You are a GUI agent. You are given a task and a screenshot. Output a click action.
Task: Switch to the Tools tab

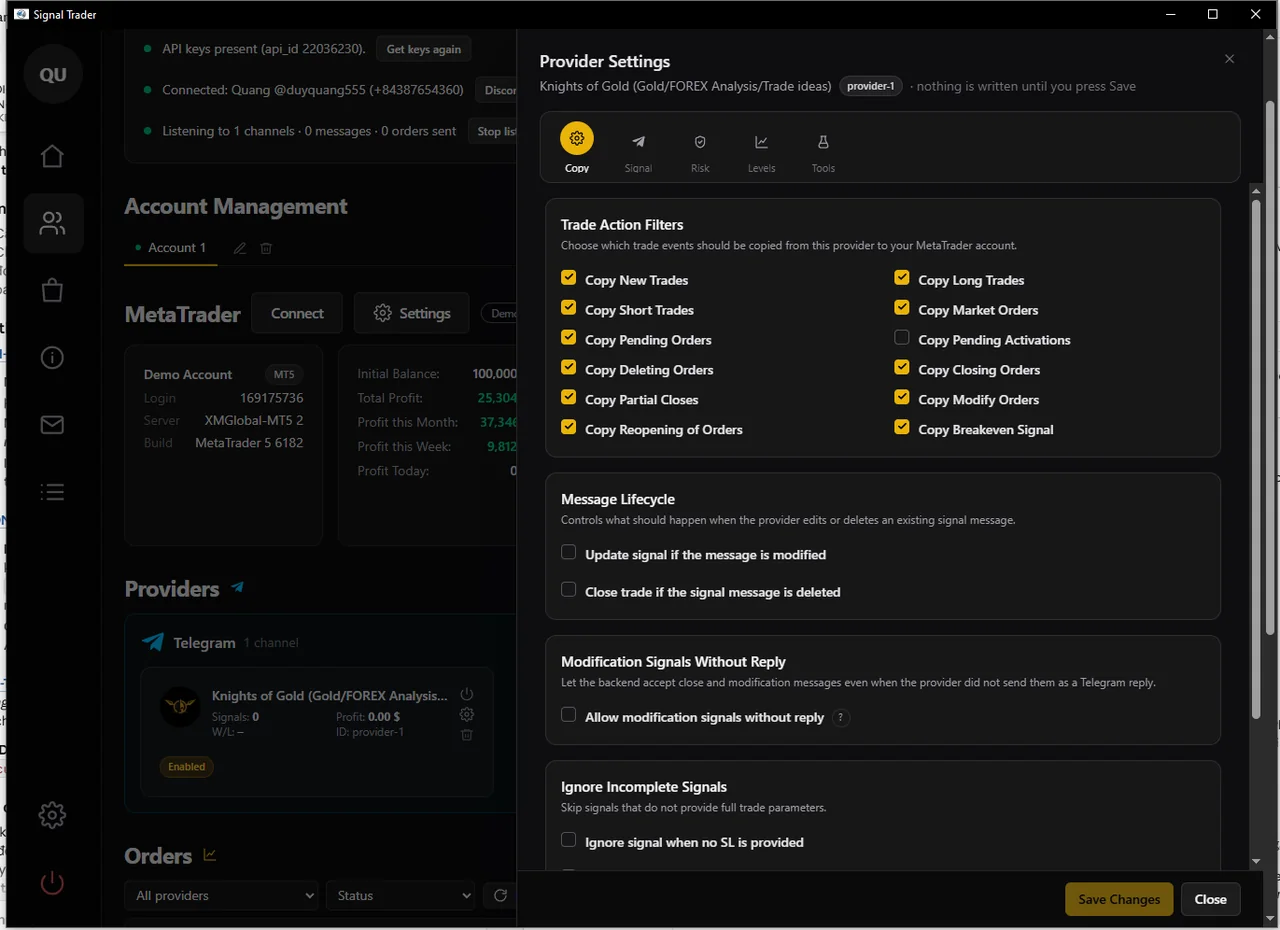click(x=823, y=153)
